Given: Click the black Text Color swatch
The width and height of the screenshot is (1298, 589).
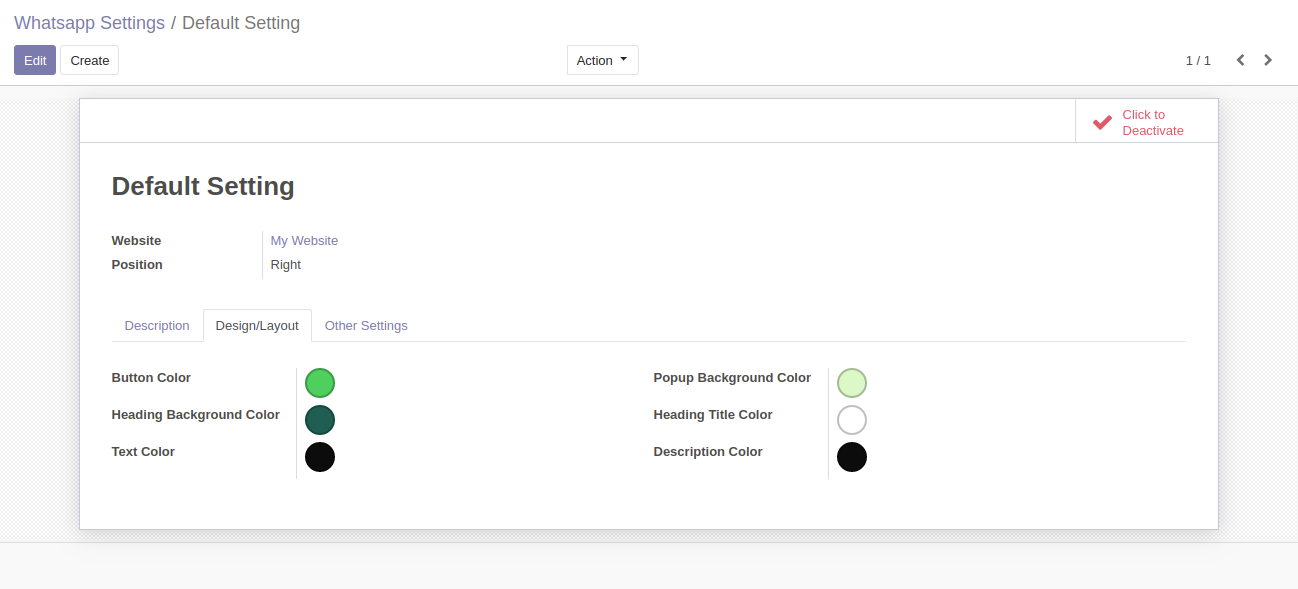Looking at the screenshot, I should pos(320,457).
